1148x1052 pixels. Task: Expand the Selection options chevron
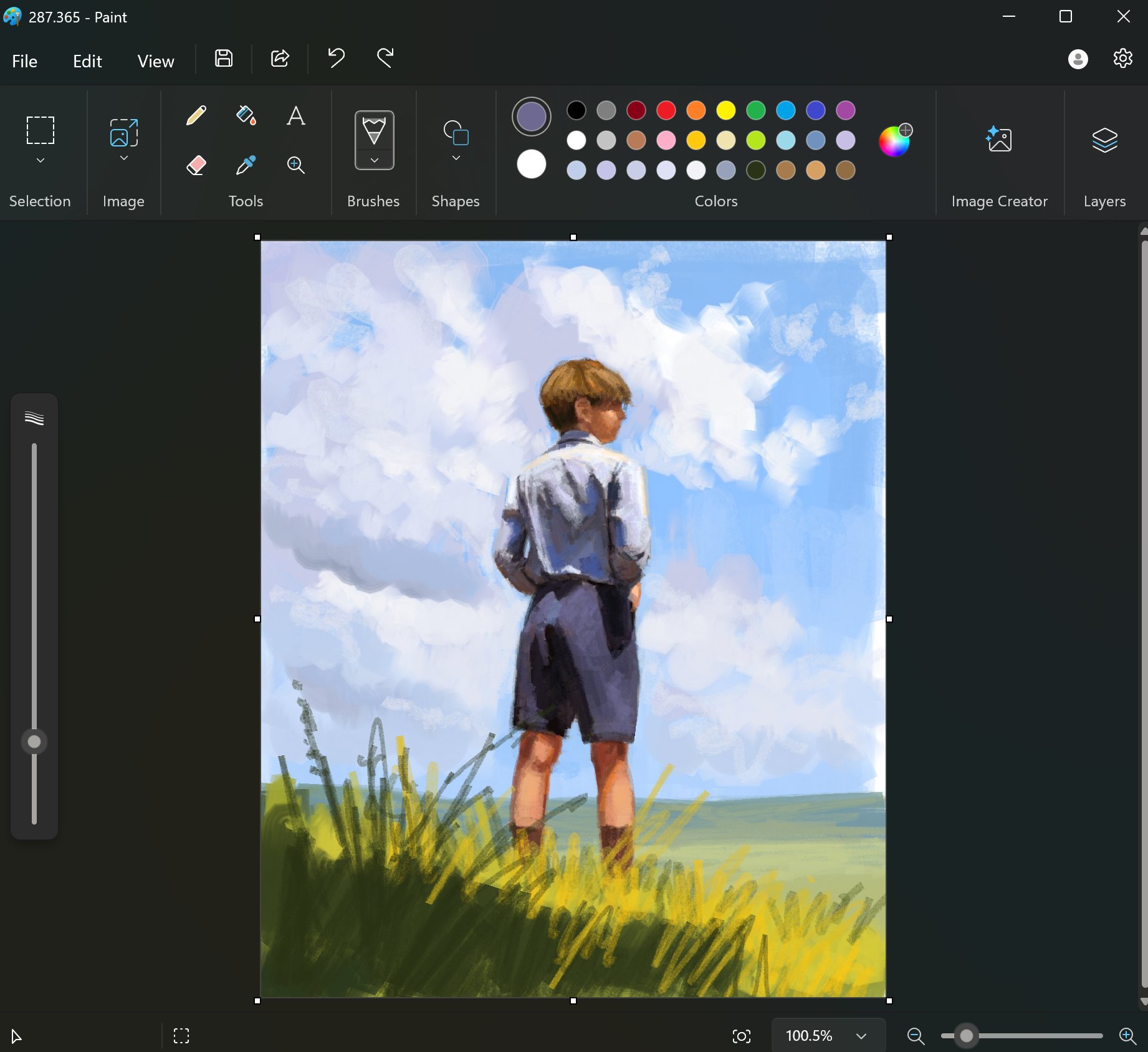pyautogui.click(x=41, y=160)
